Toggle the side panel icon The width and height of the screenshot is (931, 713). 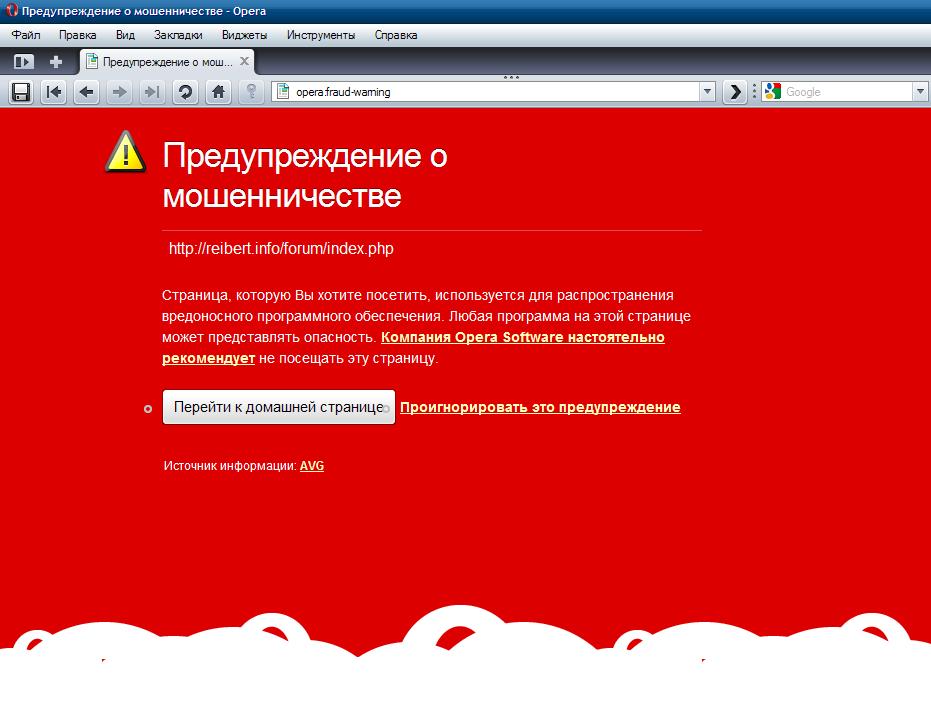pyautogui.click(x=24, y=62)
